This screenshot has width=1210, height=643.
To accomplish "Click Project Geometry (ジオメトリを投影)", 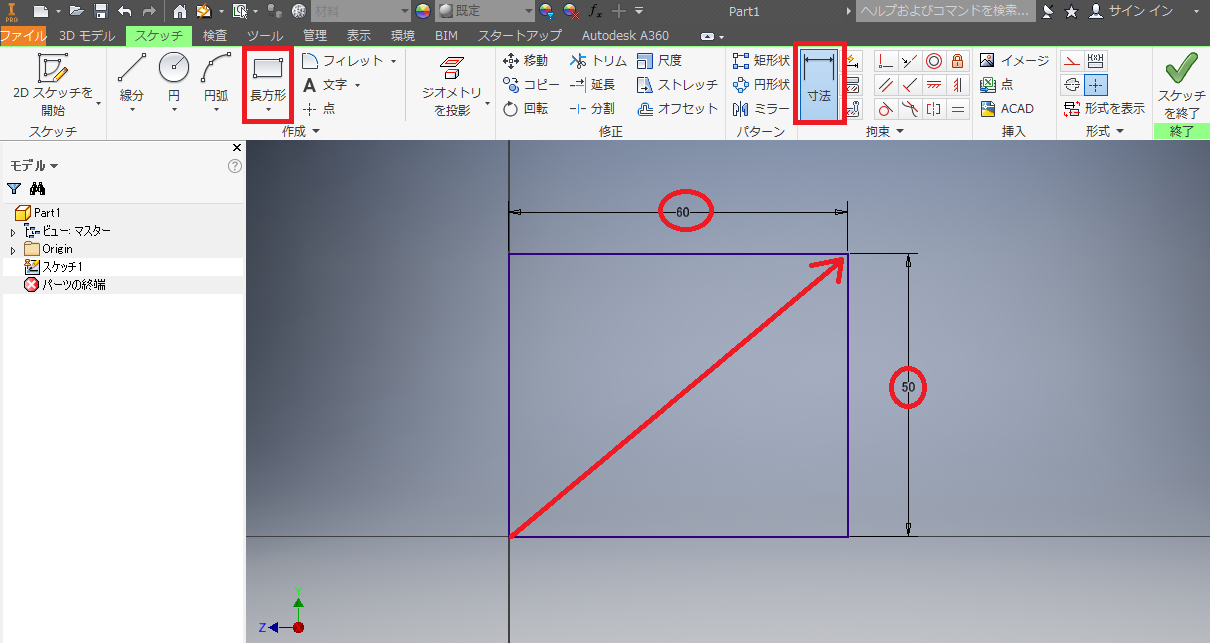I will click(x=452, y=86).
